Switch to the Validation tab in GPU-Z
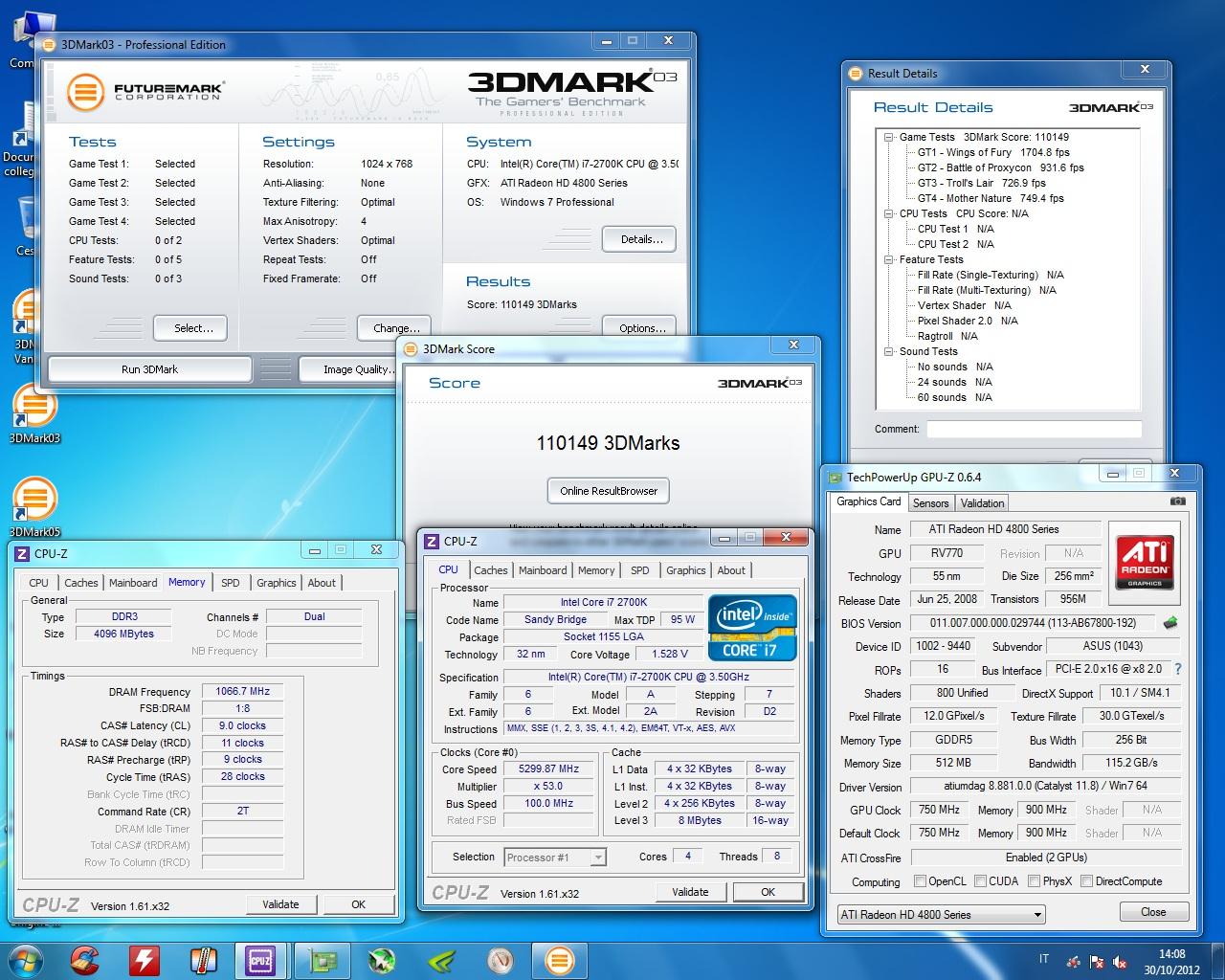 coord(982,503)
